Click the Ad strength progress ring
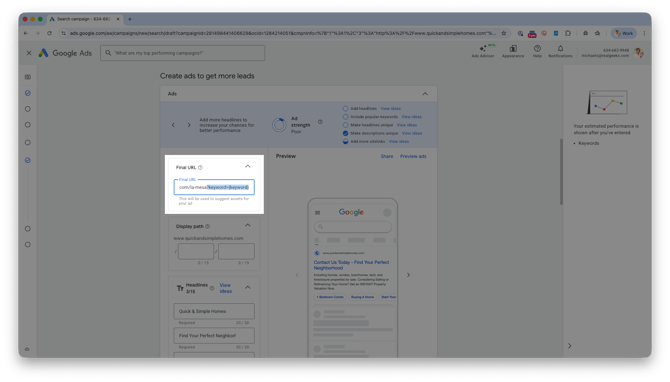 coord(279,125)
